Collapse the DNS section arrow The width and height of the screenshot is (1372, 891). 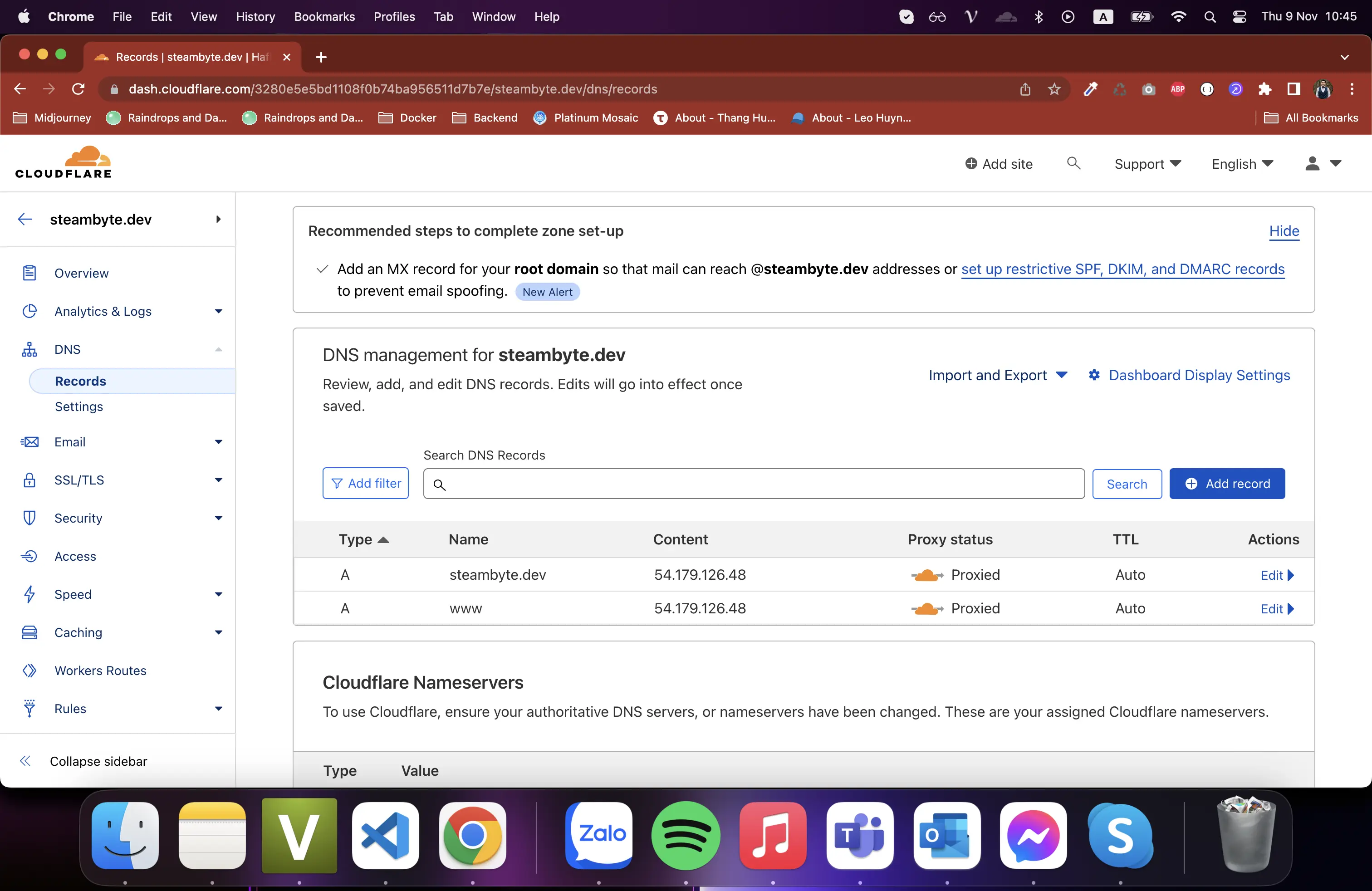(x=219, y=349)
